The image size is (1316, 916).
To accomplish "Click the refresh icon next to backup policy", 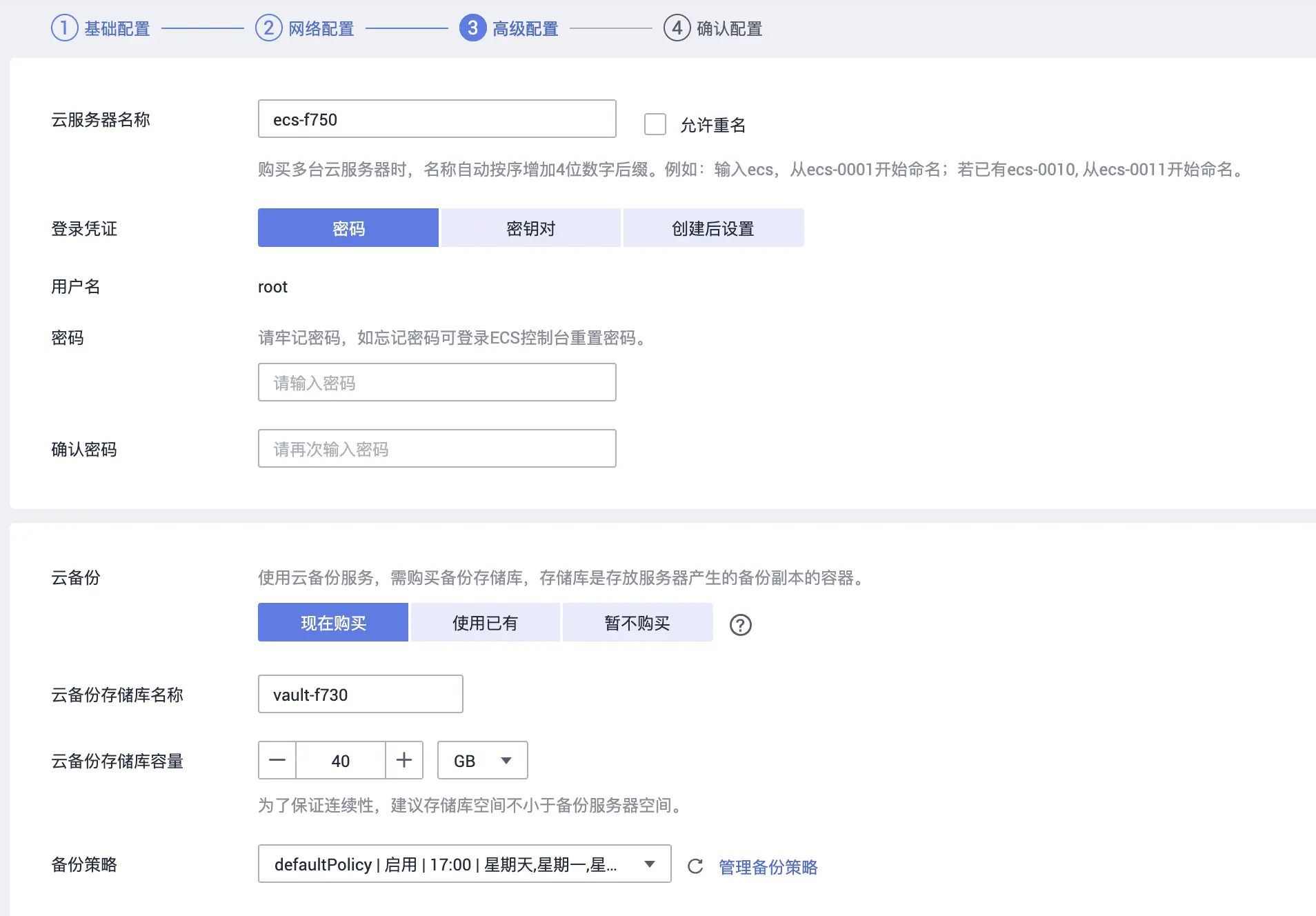I will coord(695,867).
